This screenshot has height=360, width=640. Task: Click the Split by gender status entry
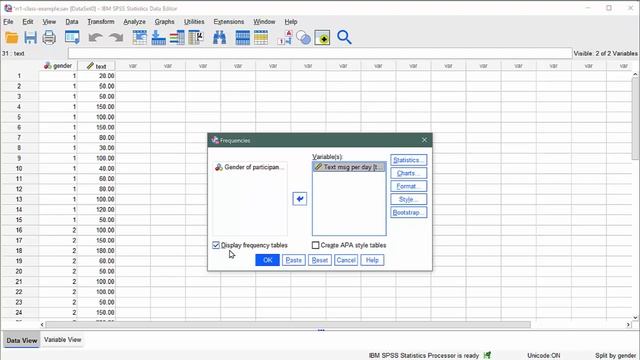(615, 356)
